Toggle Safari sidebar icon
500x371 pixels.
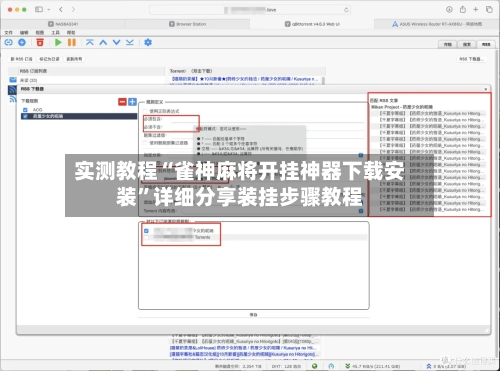[x=39, y=9]
